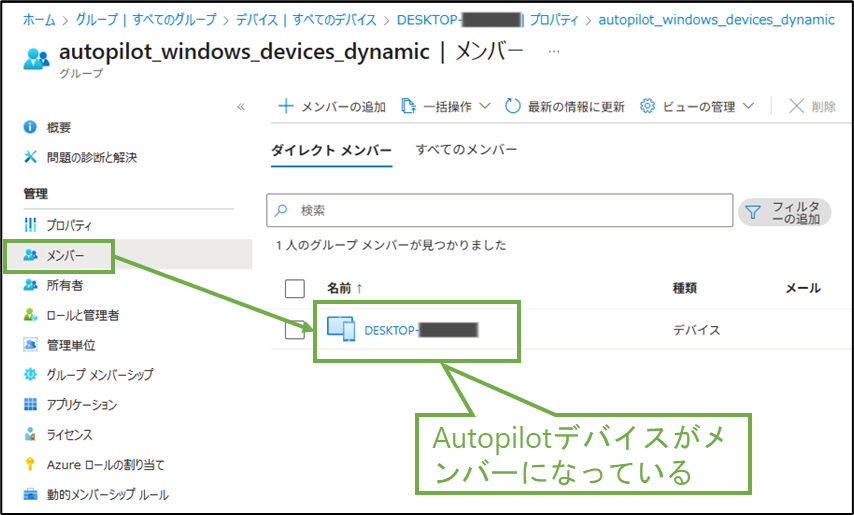The image size is (854, 515).
Task: Click the 一括操作 document icon
Action: (408, 106)
